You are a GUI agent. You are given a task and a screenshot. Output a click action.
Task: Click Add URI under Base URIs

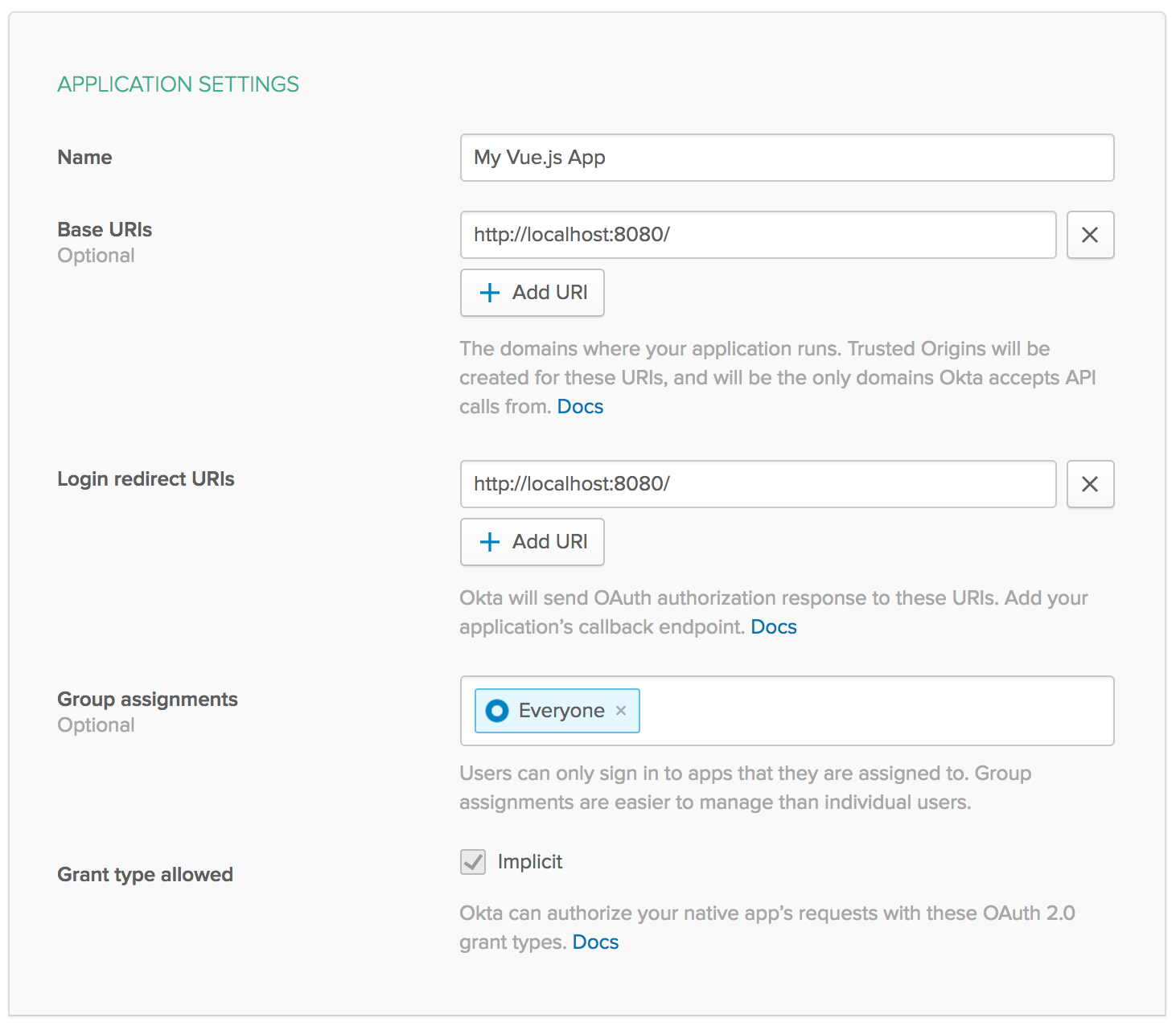coord(532,293)
